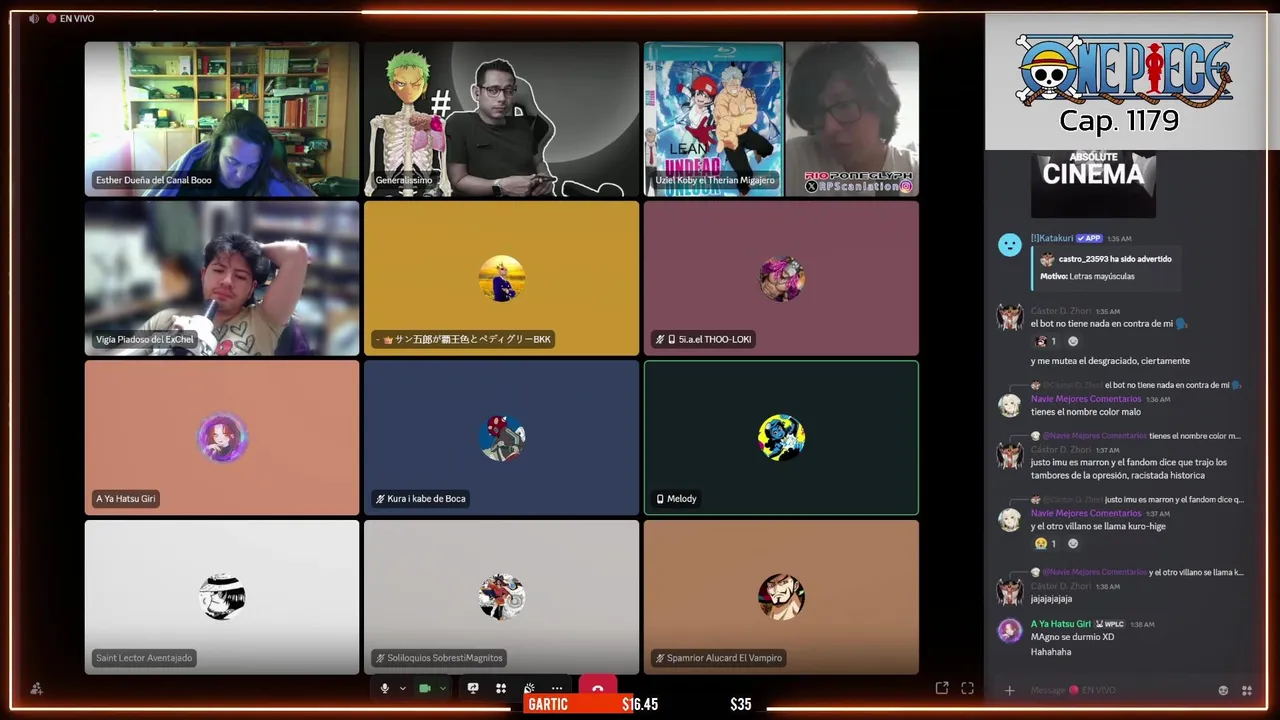The image size is (1280, 720).
Task: Click avatar in Saint Lector Aventajado tile
Action: [x=222, y=597]
